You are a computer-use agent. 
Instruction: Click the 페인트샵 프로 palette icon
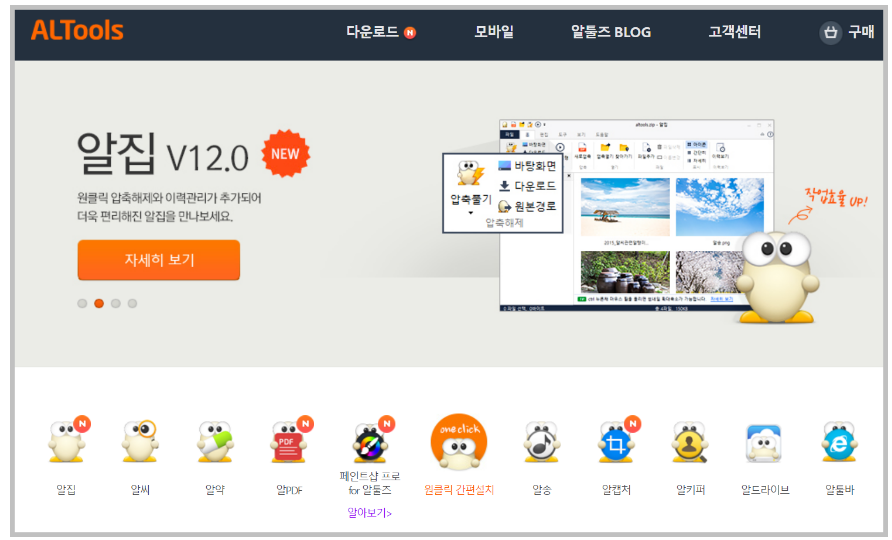click(372, 443)
